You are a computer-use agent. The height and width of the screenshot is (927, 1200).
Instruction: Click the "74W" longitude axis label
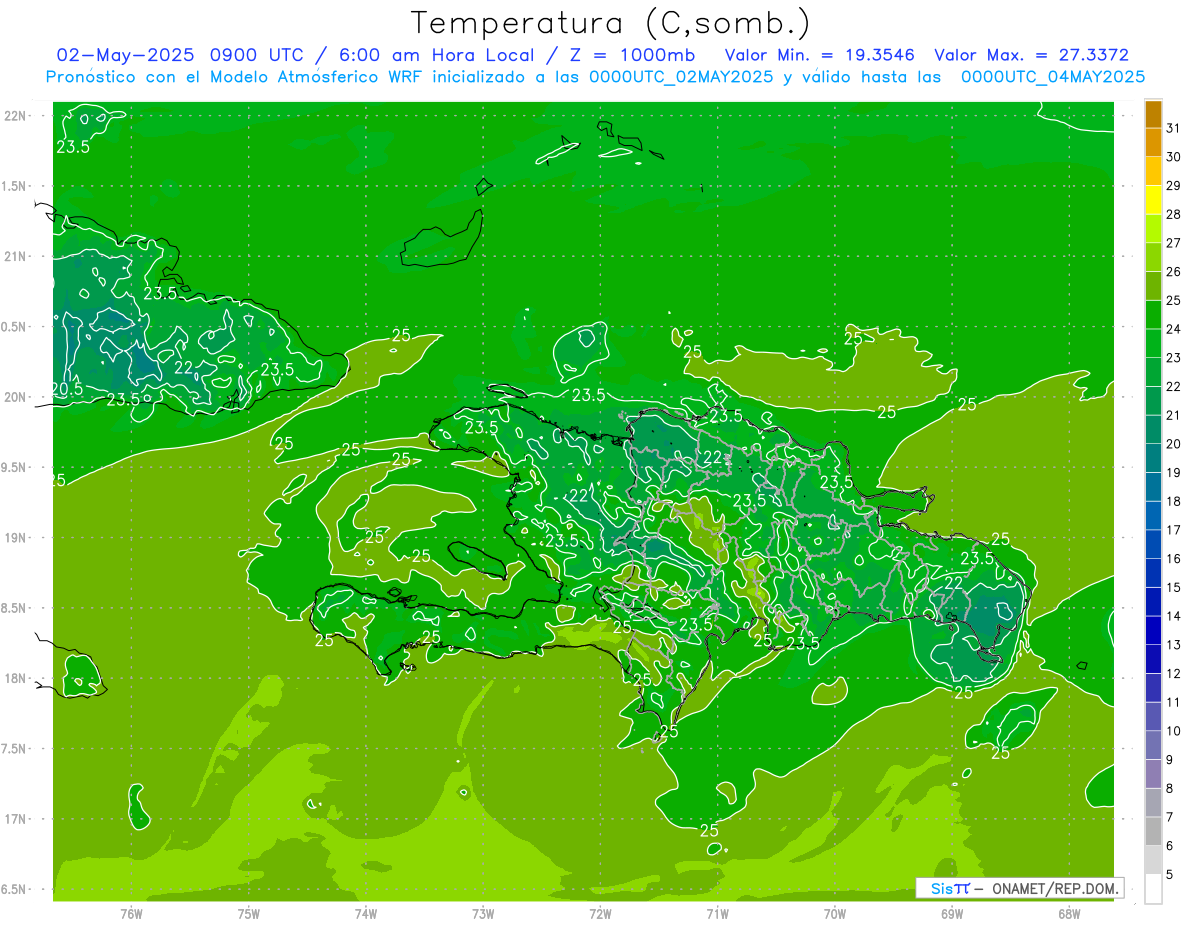(x=365, y=913)
